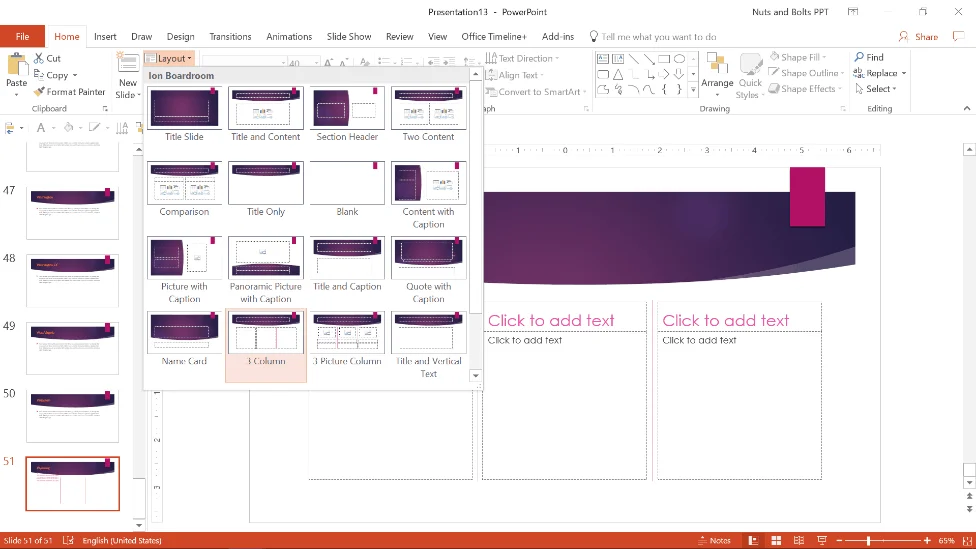The height and width of the screenshot is (549, 976).
Task: Toggle the Notes pane
Action: pos(715,540)
